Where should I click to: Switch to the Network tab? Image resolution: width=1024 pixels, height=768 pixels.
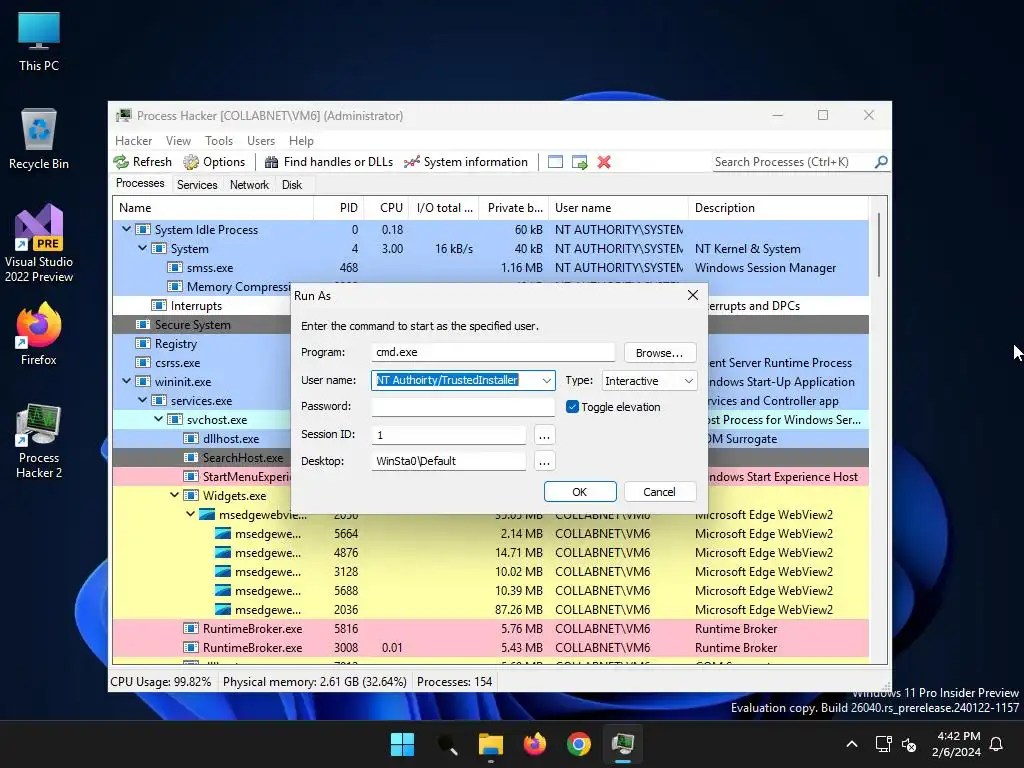(249, 185)
